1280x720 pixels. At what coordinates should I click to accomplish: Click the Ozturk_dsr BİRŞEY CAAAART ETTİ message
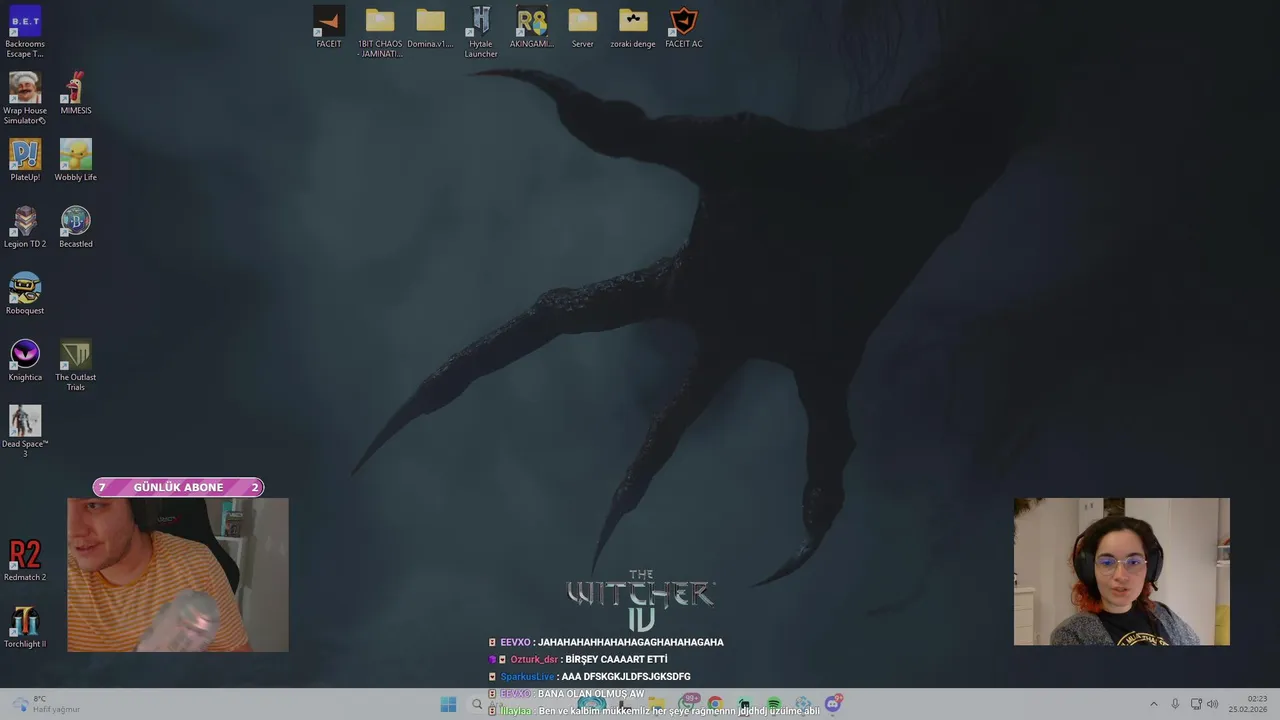coord(578,659)
